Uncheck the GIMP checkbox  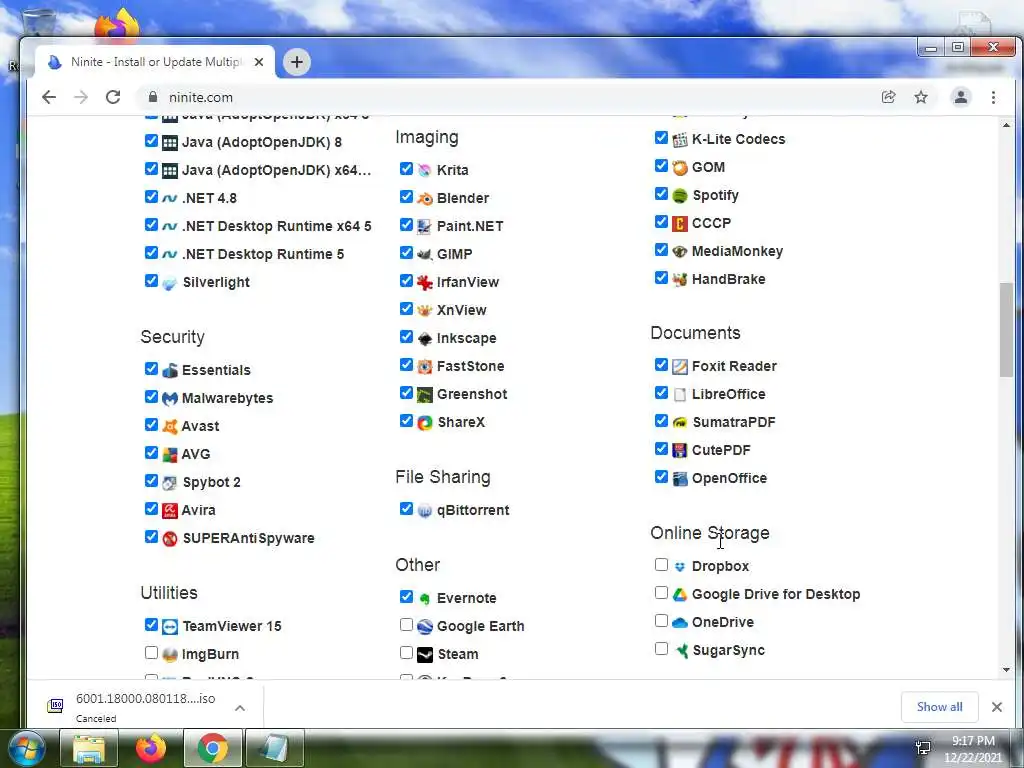pos(406,253)
